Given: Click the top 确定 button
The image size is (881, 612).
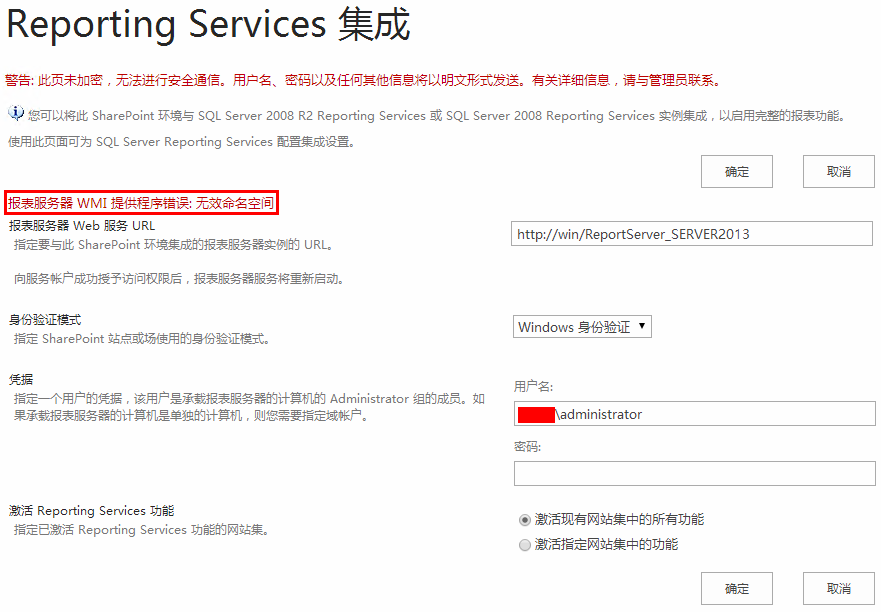Looking at the screenshot, I should [x=737, y=171].
